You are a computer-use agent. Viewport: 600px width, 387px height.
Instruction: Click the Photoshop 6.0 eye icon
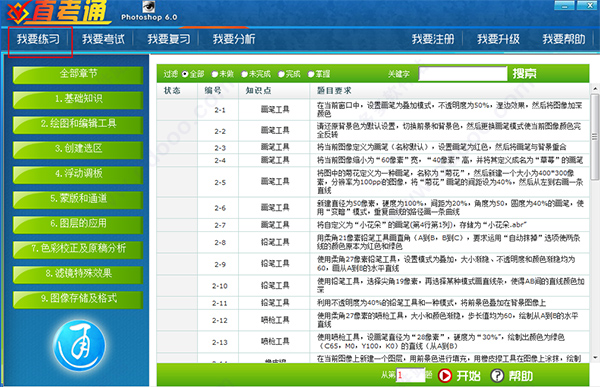pyautogui.click(x=148, y=7)
